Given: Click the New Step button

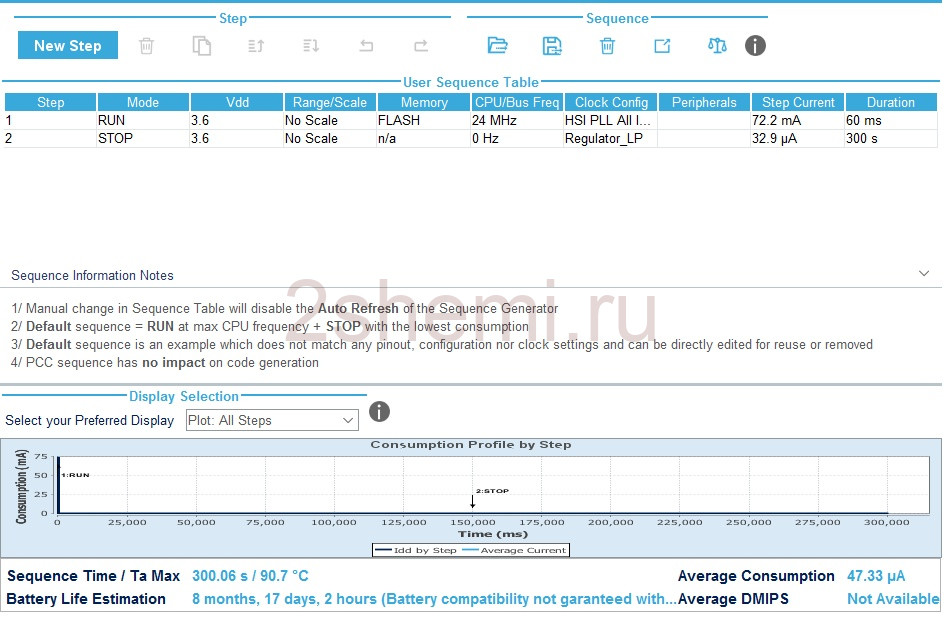Looking at the screenshot, I should [x=68, y=45].
